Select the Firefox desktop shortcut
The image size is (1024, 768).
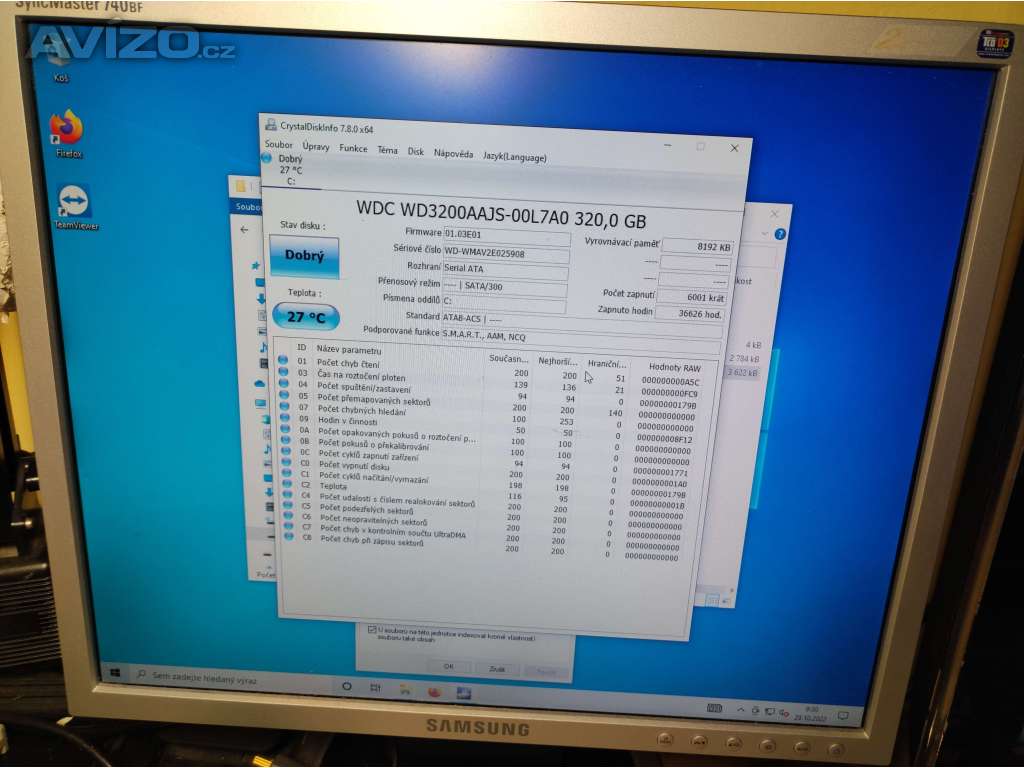pos(68,134)
